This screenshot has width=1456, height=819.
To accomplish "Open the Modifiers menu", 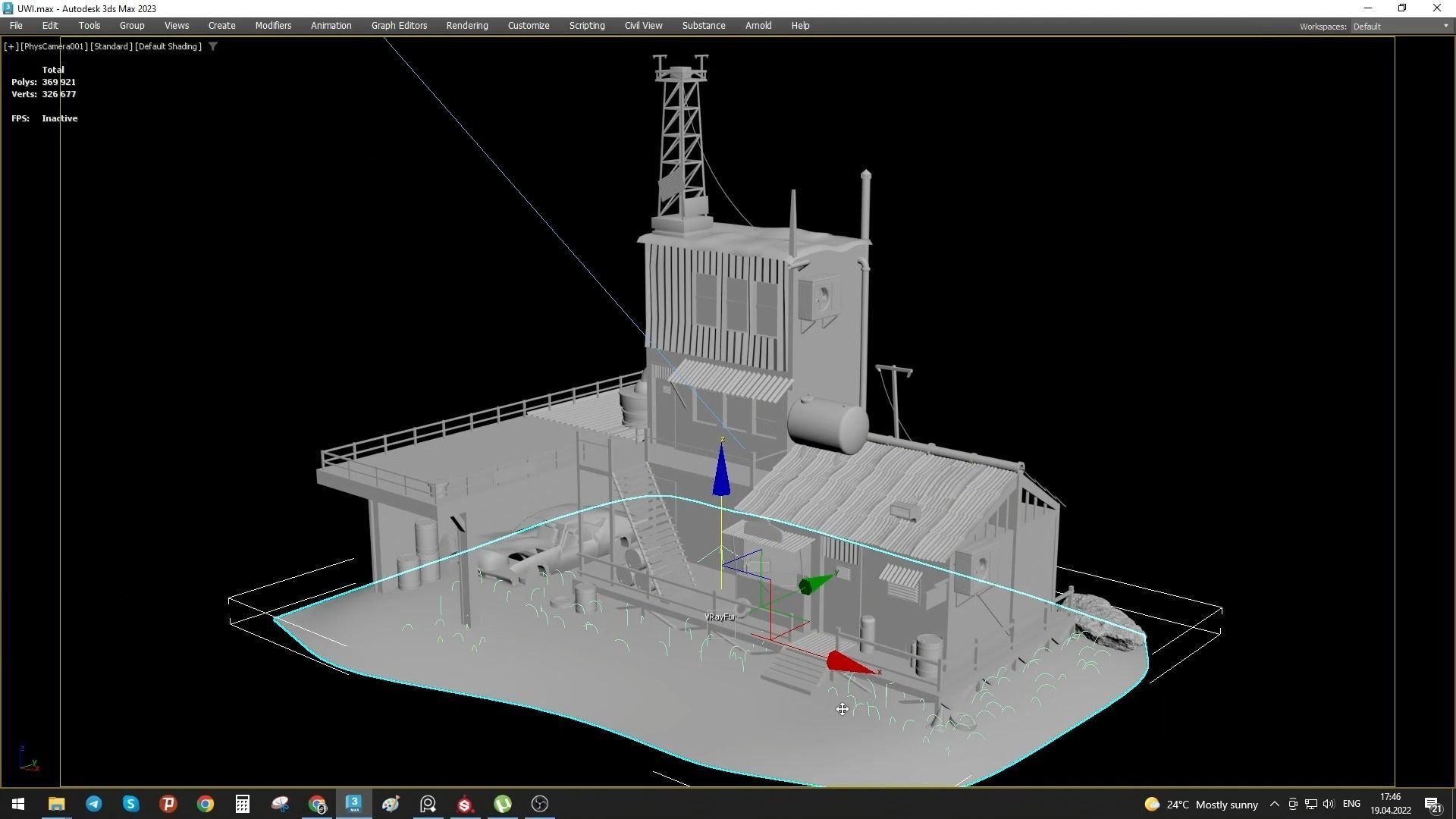I will [273, 26].
